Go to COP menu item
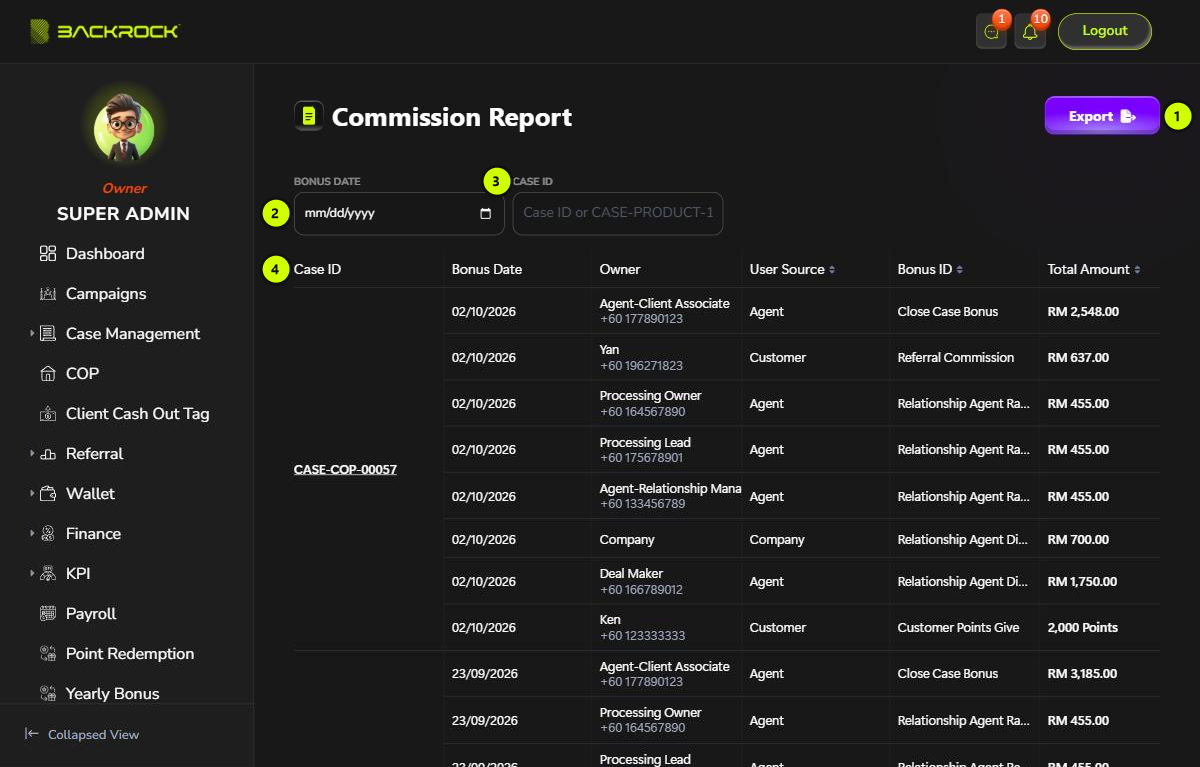 coord(82,374)
